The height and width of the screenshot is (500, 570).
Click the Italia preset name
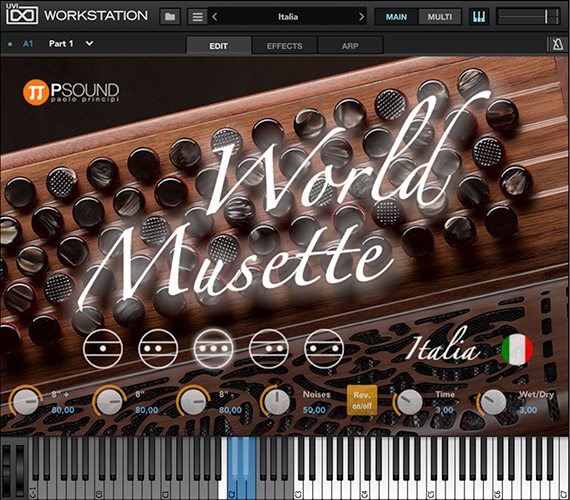pyautogui.click(x=288, y=17)
